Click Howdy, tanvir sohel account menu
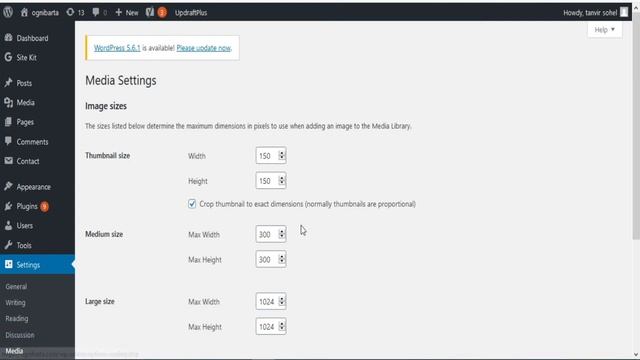The width and height of the screenshot is (640, 360). pos(590,13)
